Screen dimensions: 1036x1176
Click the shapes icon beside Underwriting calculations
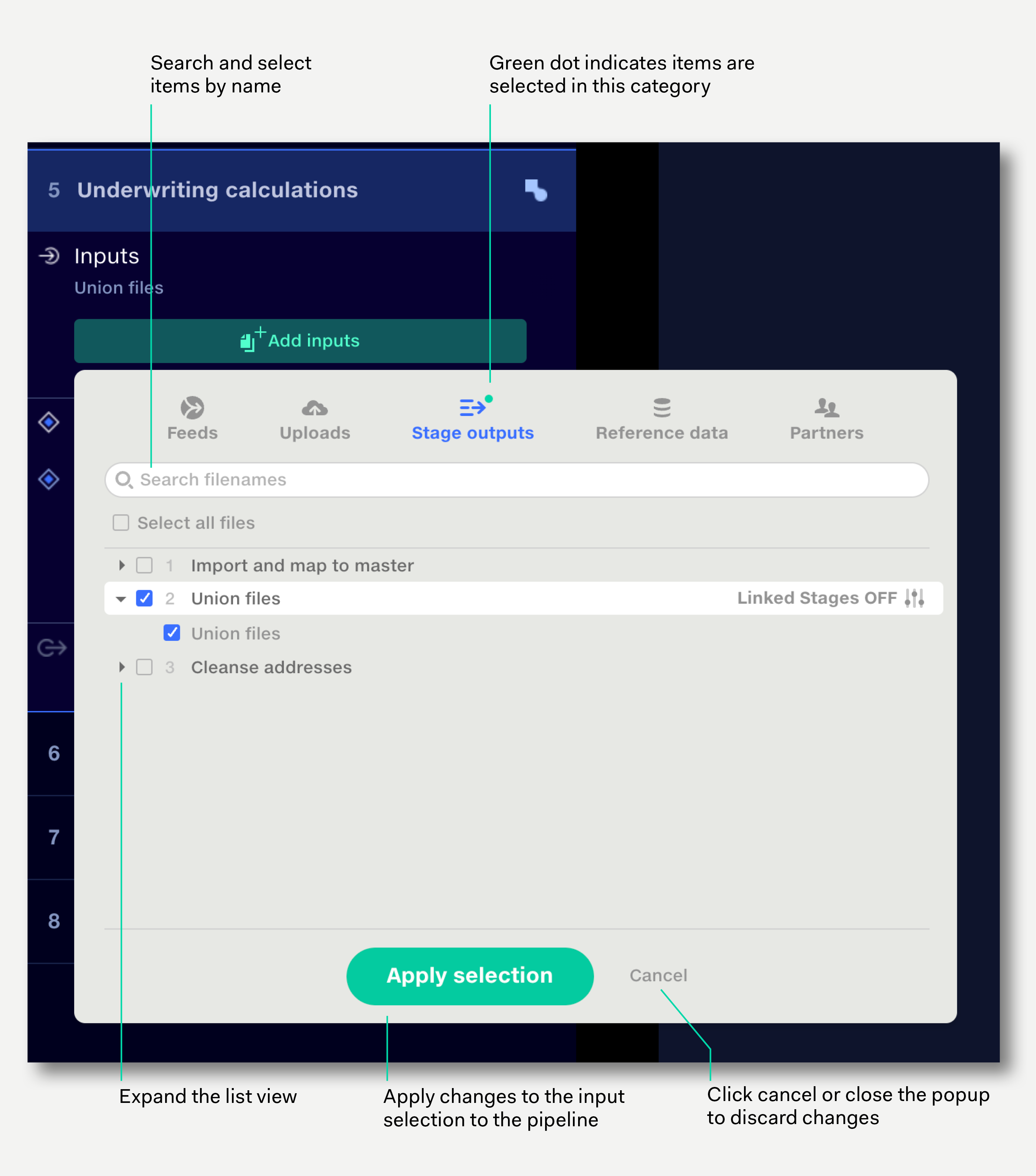coord(535,190)
